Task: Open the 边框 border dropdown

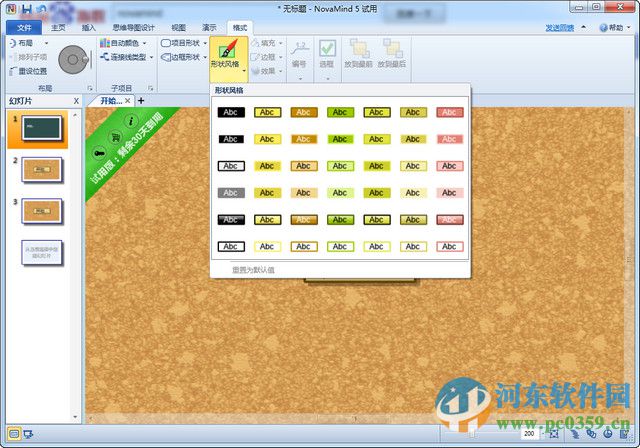Action: click(267, 57)
